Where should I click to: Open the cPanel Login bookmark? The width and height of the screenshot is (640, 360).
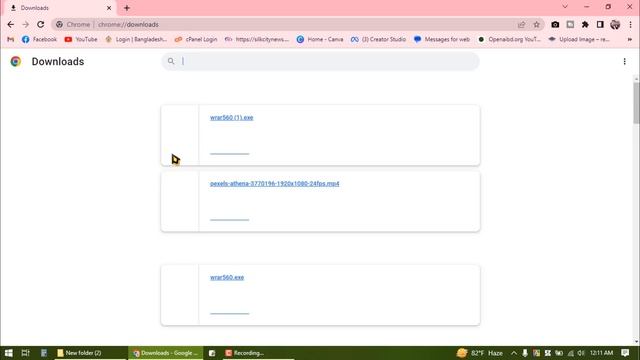(196, 39)
